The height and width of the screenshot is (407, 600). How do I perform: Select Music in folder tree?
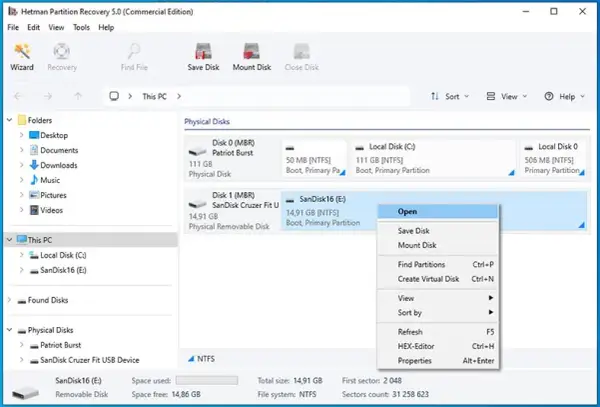coord(50,180)
